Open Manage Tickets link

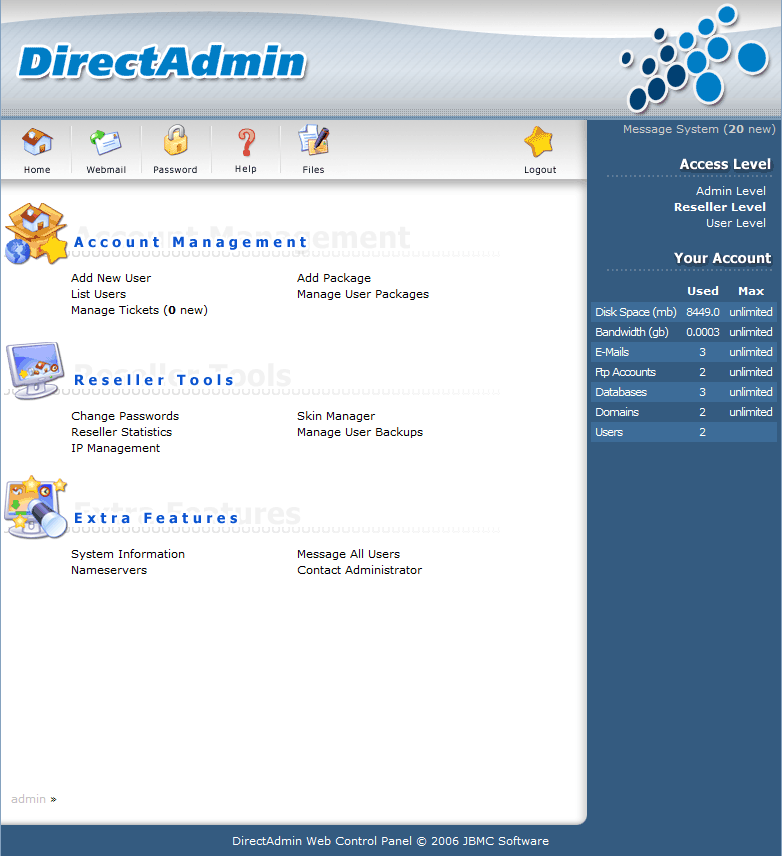tap(139, 310)
